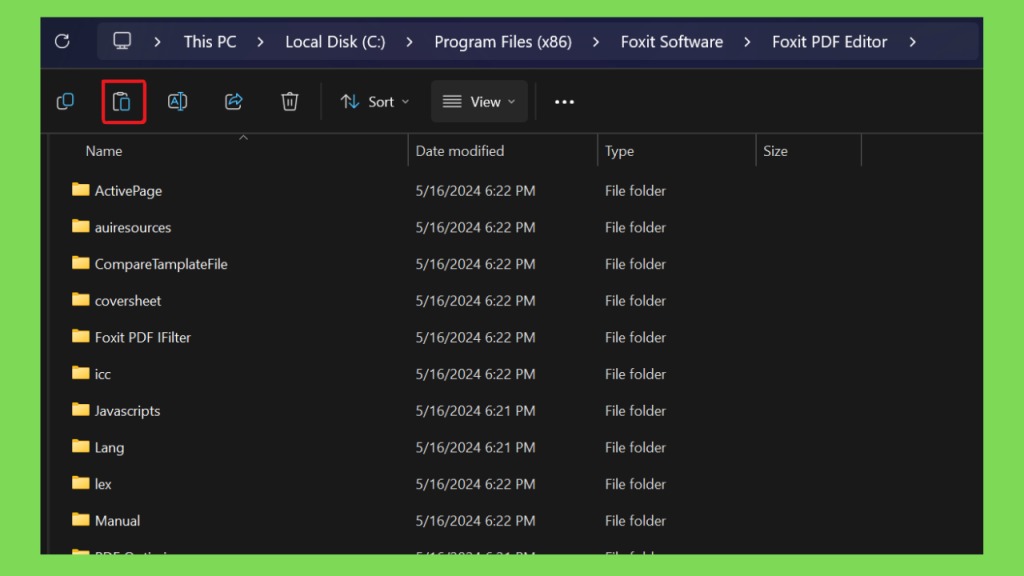Sort by Date modified column header
Image resolution: width=1024 pixels, height=576 pixels.
460,151
